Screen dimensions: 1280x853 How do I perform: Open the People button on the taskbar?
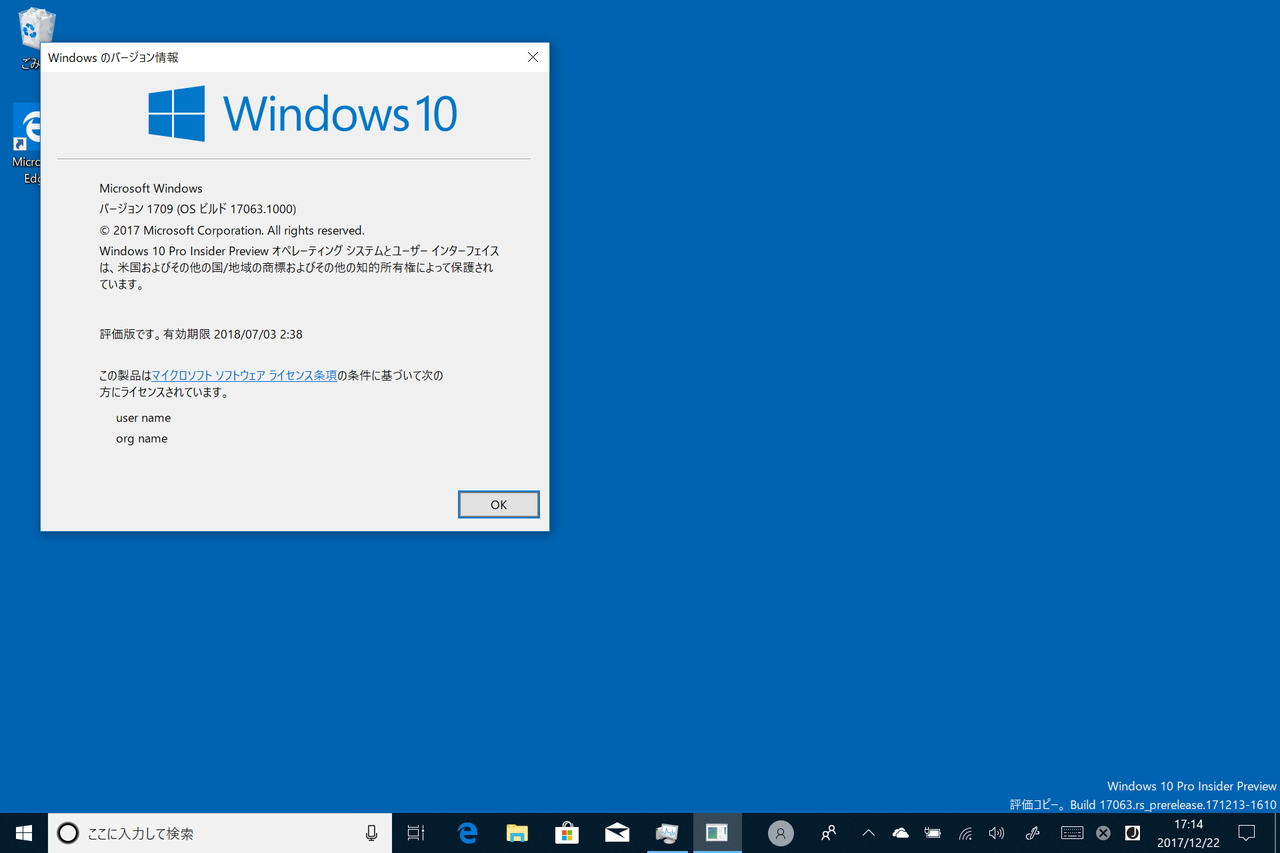(828, 833)
